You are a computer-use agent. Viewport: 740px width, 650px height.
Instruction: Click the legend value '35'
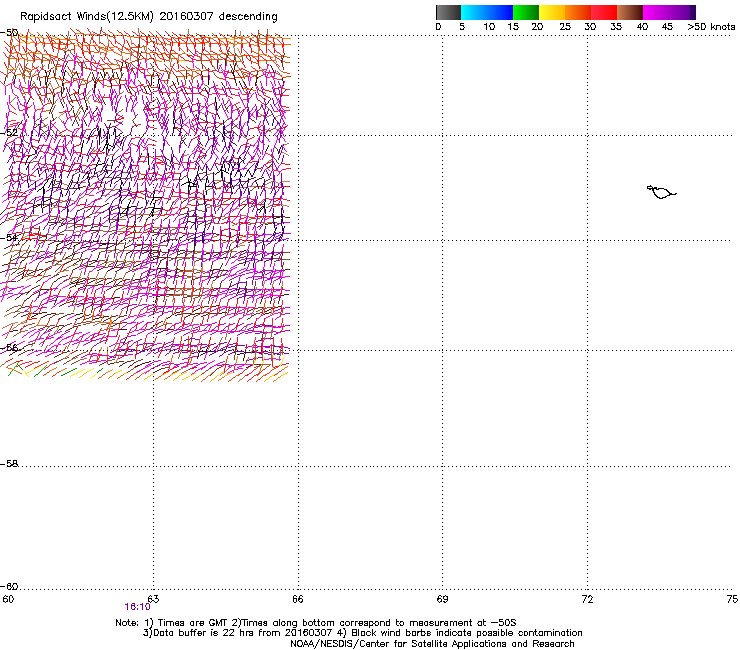[x=616, y=27]
